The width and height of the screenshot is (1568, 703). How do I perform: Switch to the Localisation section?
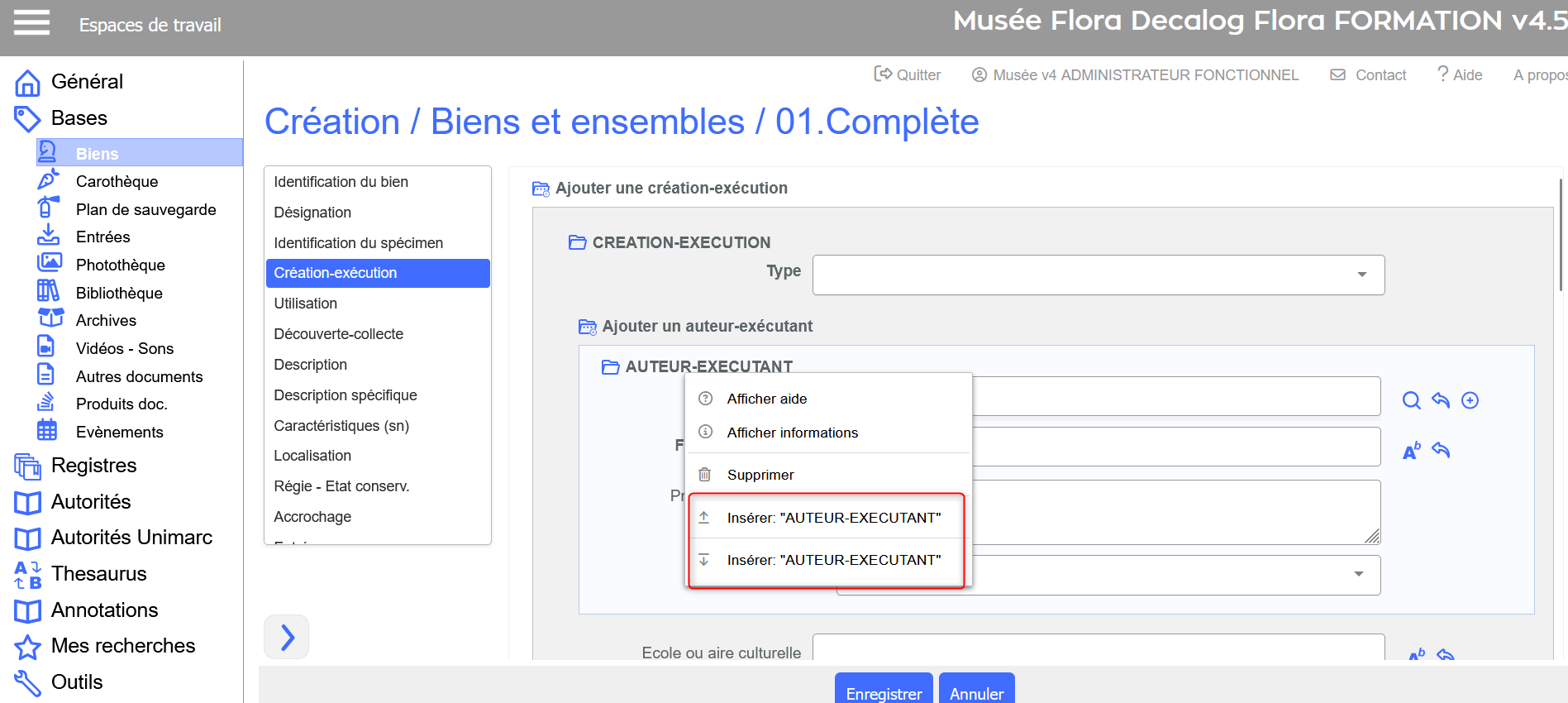[312, 456]
